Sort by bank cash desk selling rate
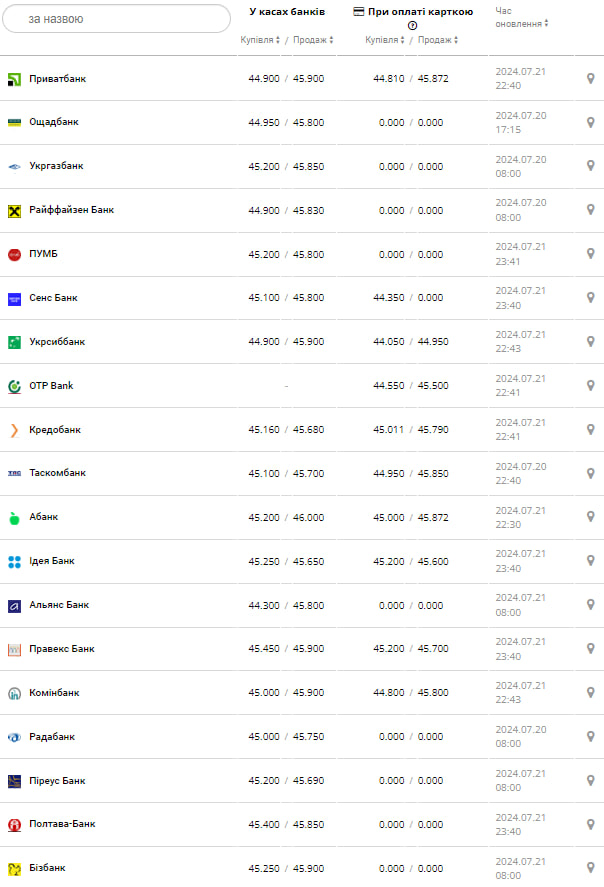Screen dimensions: 604x887 (x=313, y=40)
